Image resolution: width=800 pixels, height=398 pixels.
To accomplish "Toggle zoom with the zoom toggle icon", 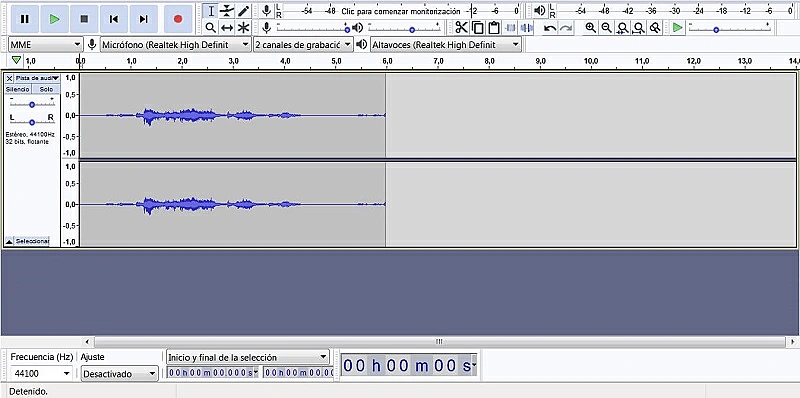I will click(x=655, y=28).
